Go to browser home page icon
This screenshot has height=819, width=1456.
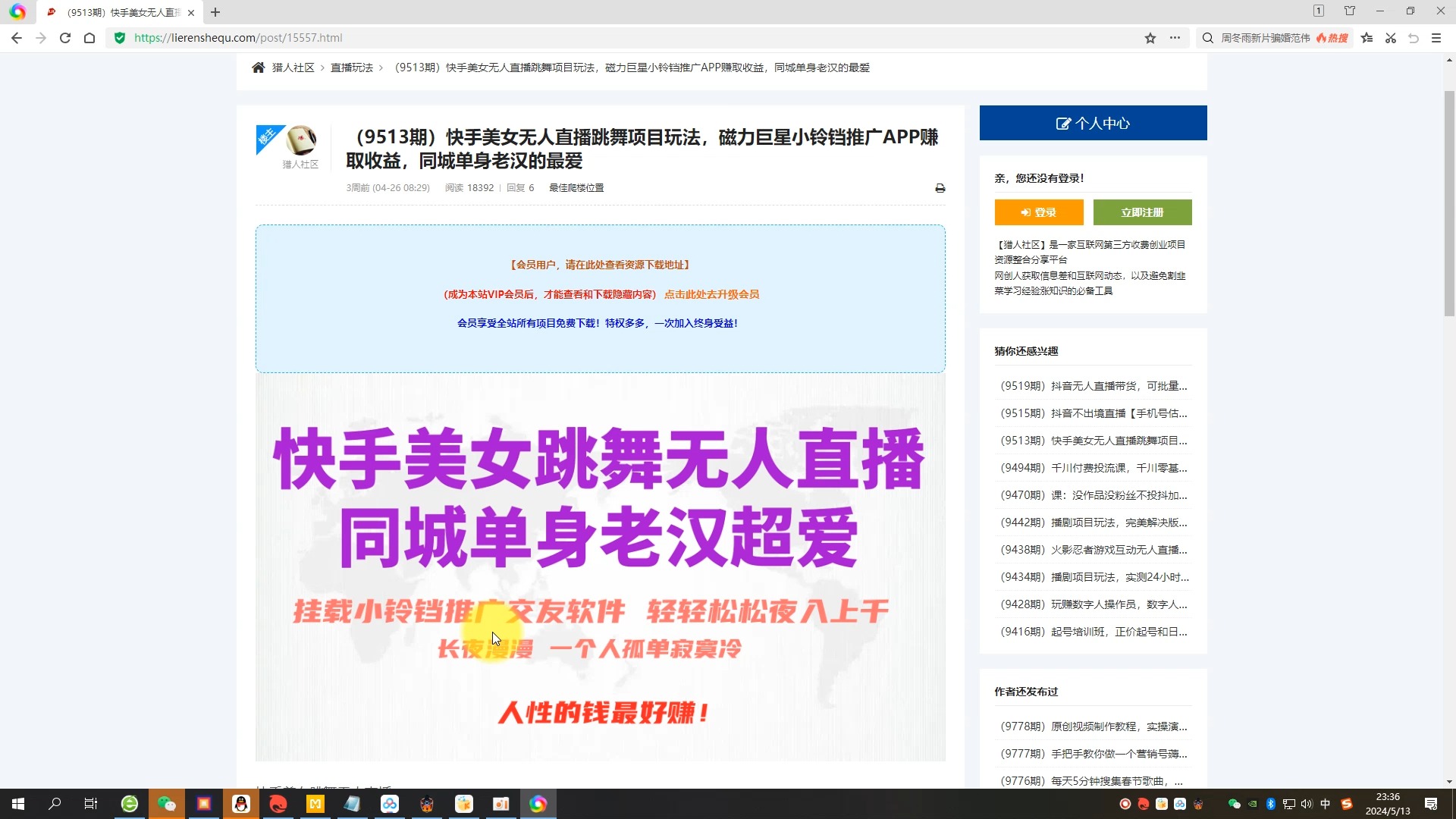coord(89,38)
